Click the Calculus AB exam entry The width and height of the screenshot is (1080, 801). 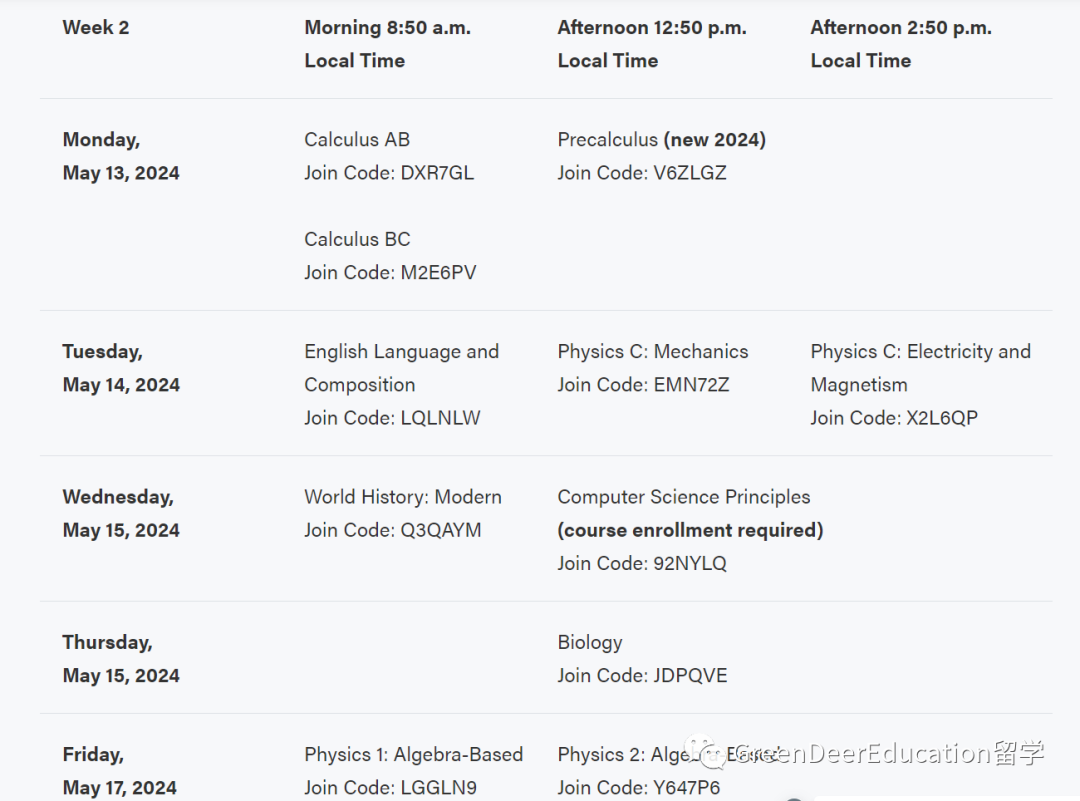[x=357, y=140]
